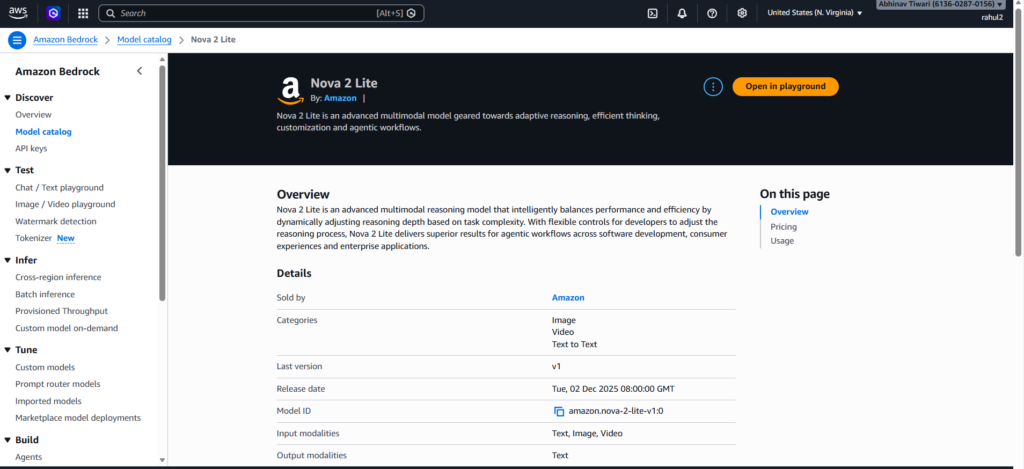Open the United States (N. Virginia) region dropdown
Viewport: 1024px width, 469px height.
(814, 13)
